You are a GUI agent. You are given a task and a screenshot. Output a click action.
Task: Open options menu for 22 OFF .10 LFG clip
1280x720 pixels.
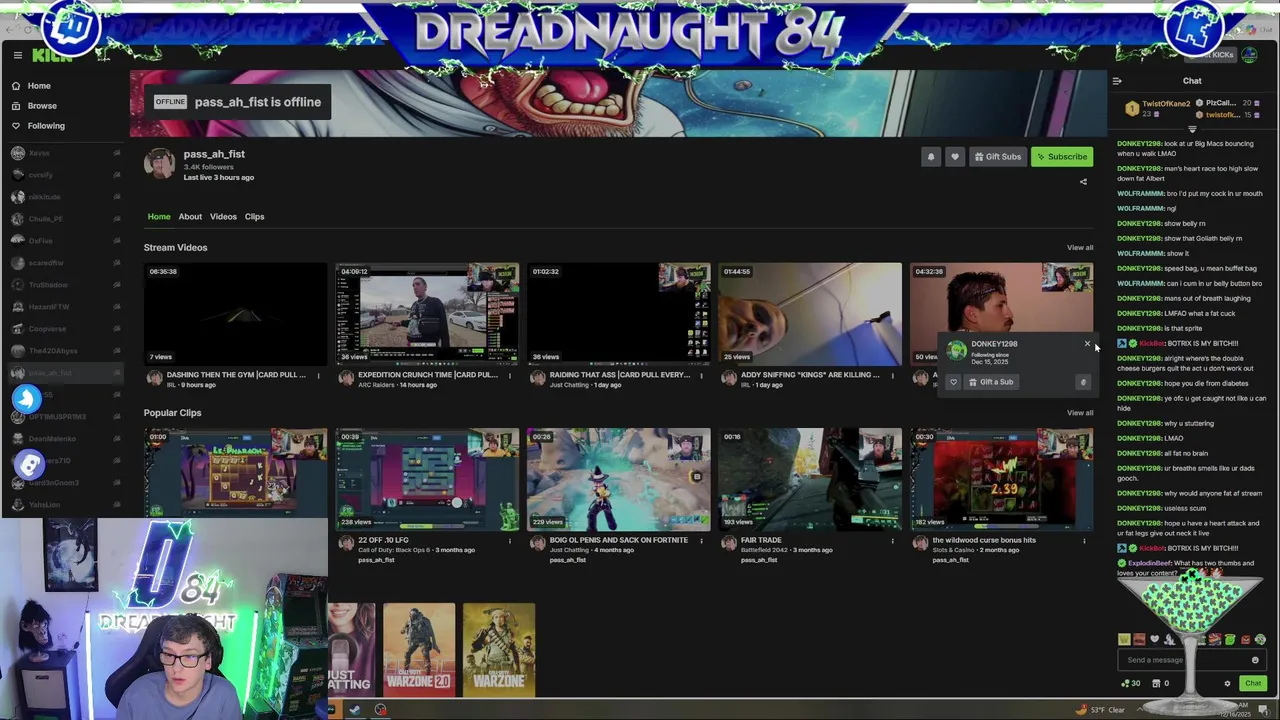(509, 541)
